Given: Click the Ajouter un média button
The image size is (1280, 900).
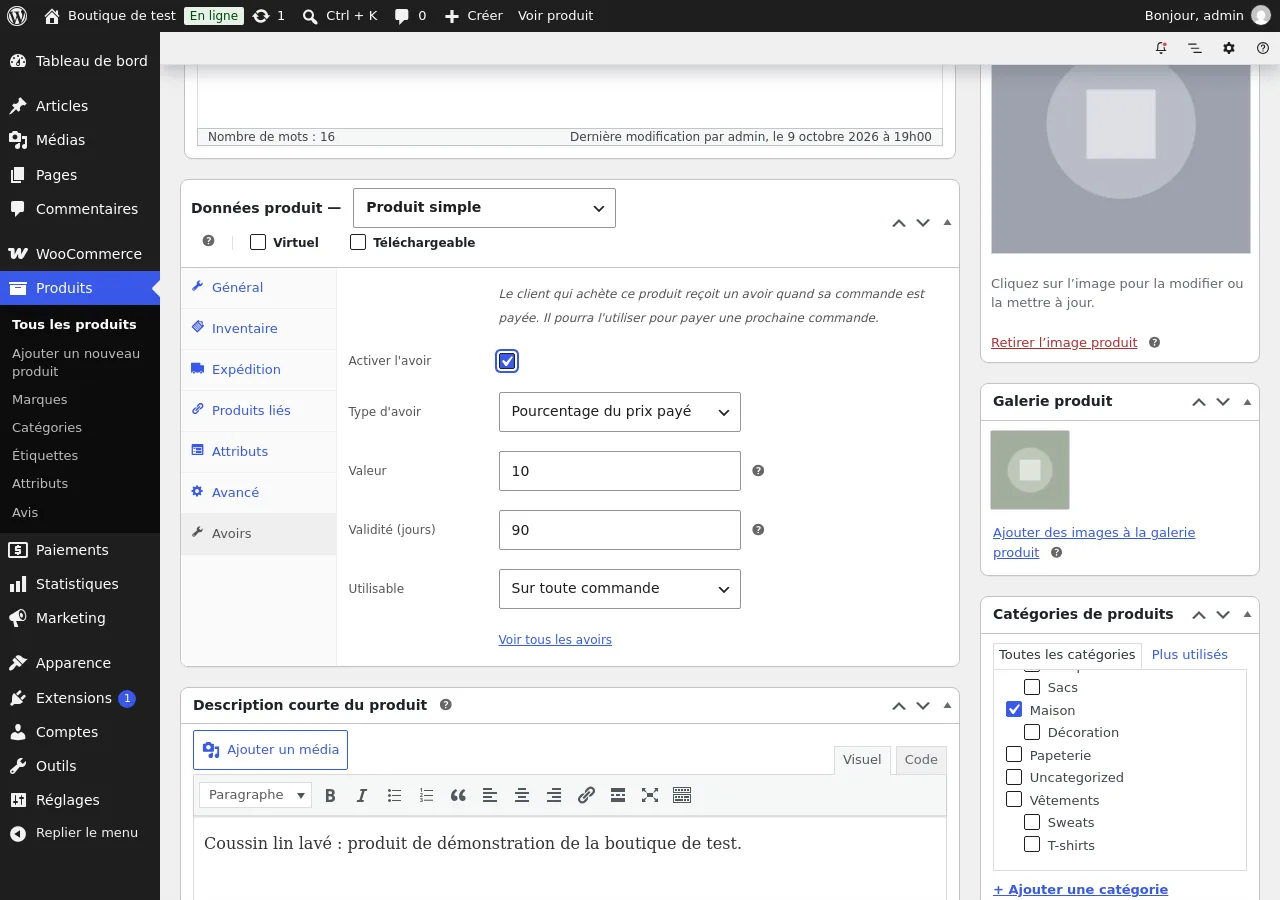Looking at the screenshot, I should coord(271,750).
